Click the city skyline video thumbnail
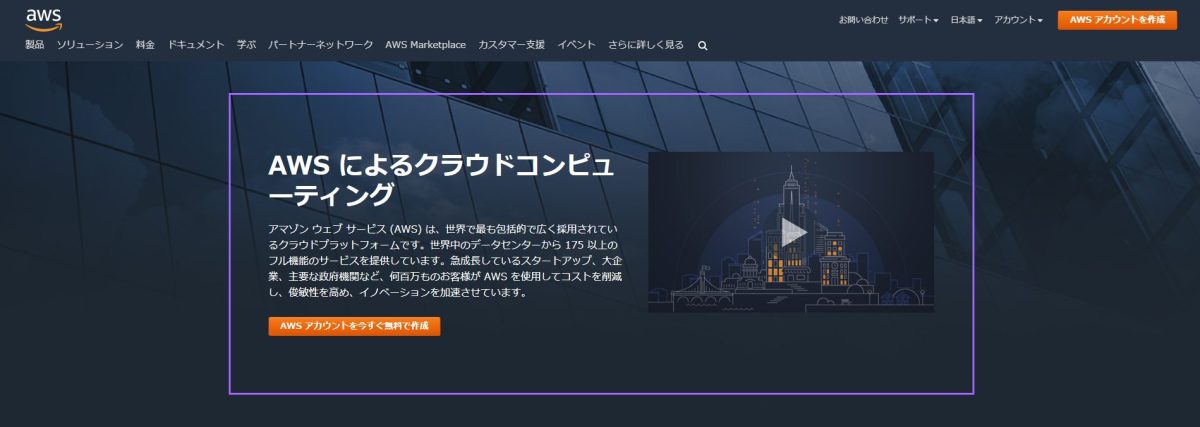 [x=720, y=270]
